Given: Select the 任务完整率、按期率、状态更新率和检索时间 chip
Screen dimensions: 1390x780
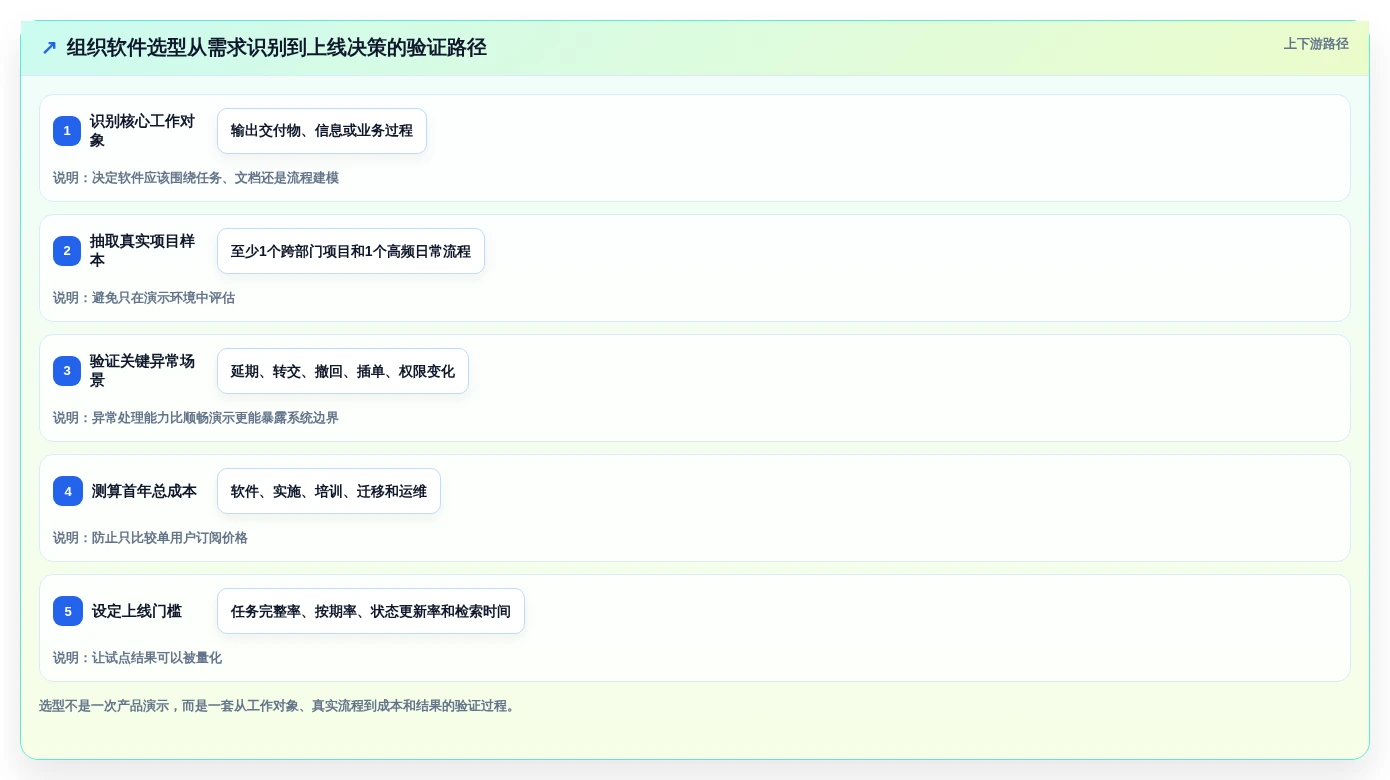Looking at the screenshot, I should pos(371,611).
